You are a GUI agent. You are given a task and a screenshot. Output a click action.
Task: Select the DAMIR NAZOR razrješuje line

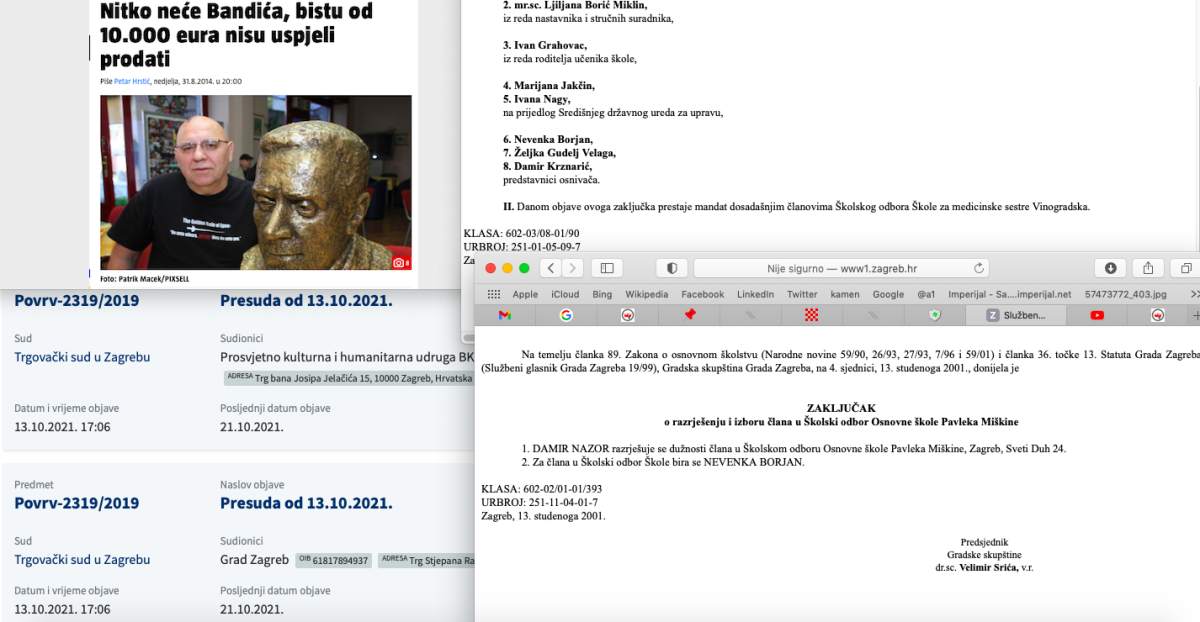pos(794,448)
